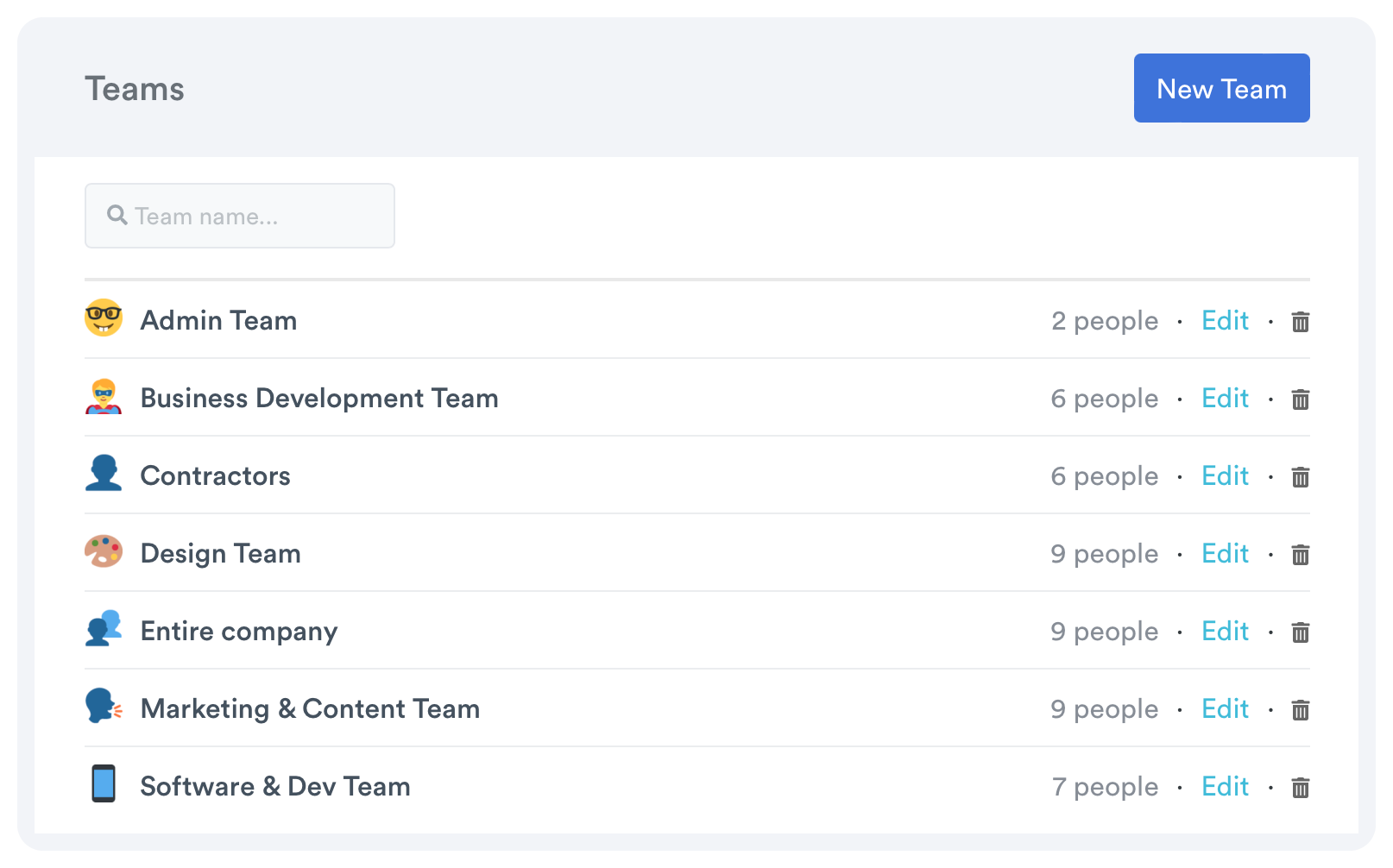
Task: Create a team with New Team button
Action: point(1221,88)
